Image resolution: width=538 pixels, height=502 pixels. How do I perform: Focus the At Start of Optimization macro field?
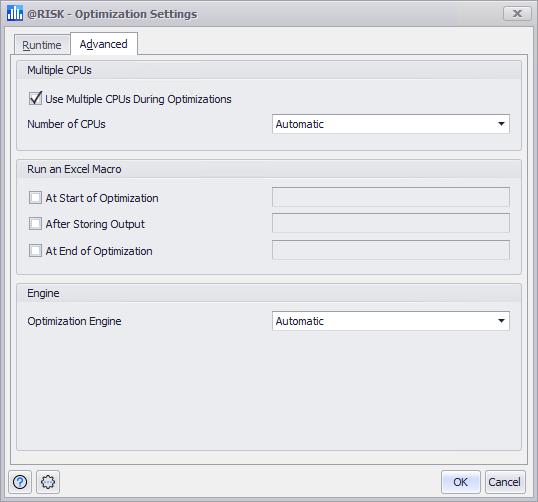(x=391, y=197)
